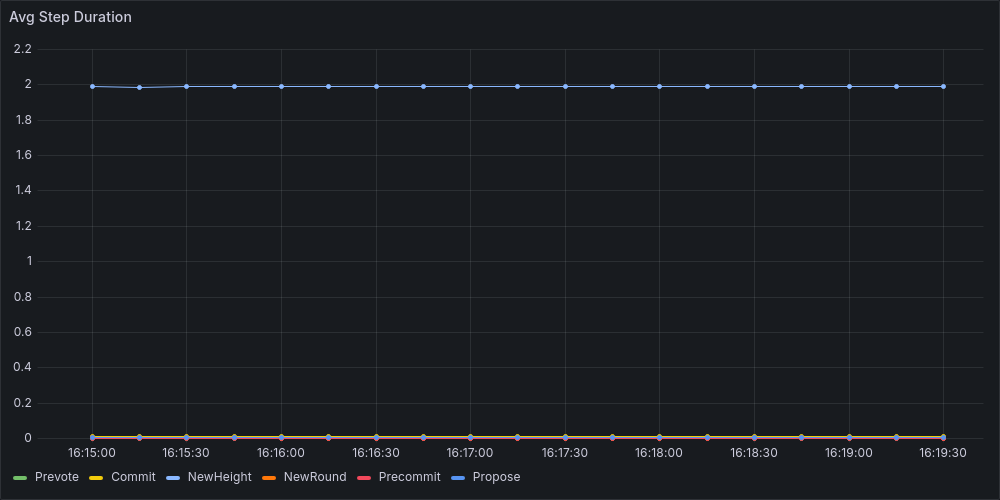Open the red Precommit color swatch

click(364, 478)
